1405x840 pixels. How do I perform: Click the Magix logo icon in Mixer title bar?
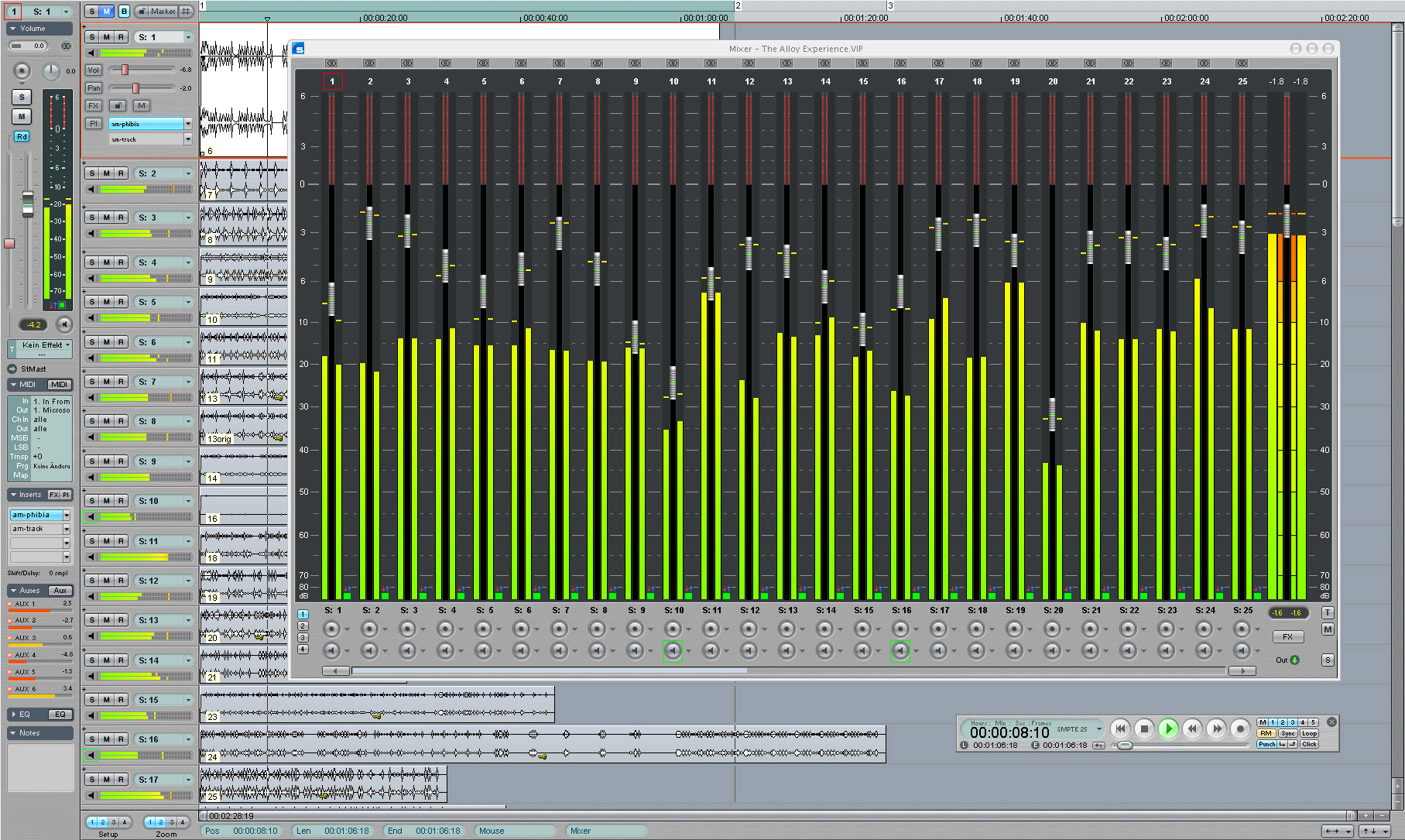coord(299,49)
